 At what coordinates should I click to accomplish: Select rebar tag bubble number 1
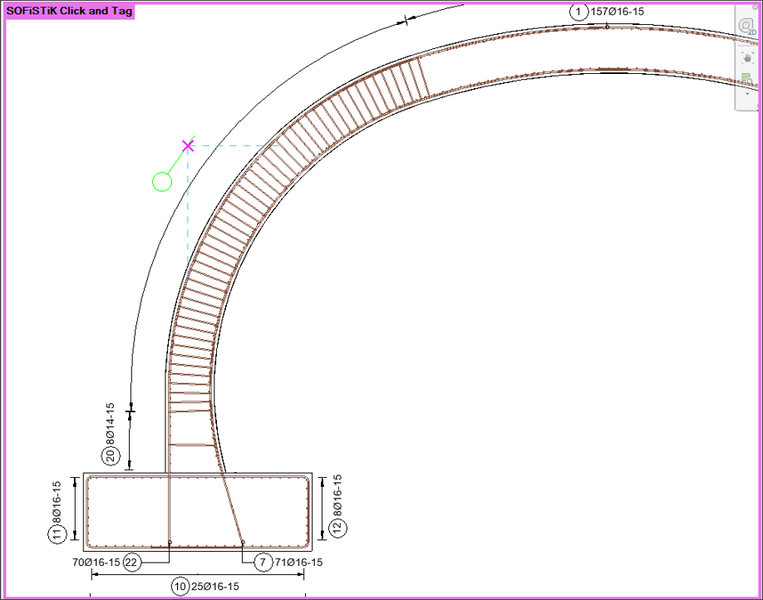point(579,12)
